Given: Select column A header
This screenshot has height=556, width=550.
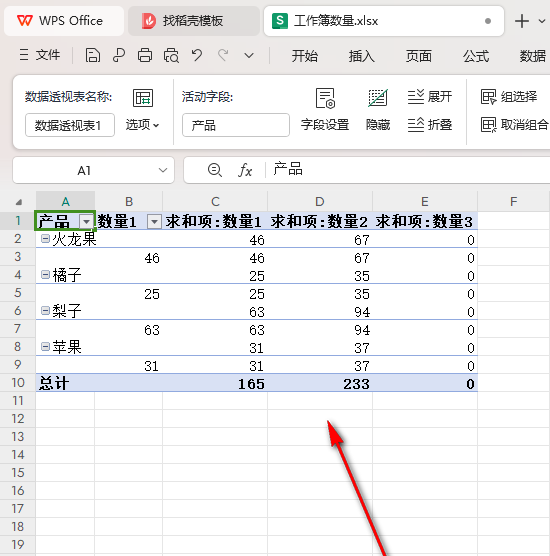Looking at the screenshot, I should [65, 202].
